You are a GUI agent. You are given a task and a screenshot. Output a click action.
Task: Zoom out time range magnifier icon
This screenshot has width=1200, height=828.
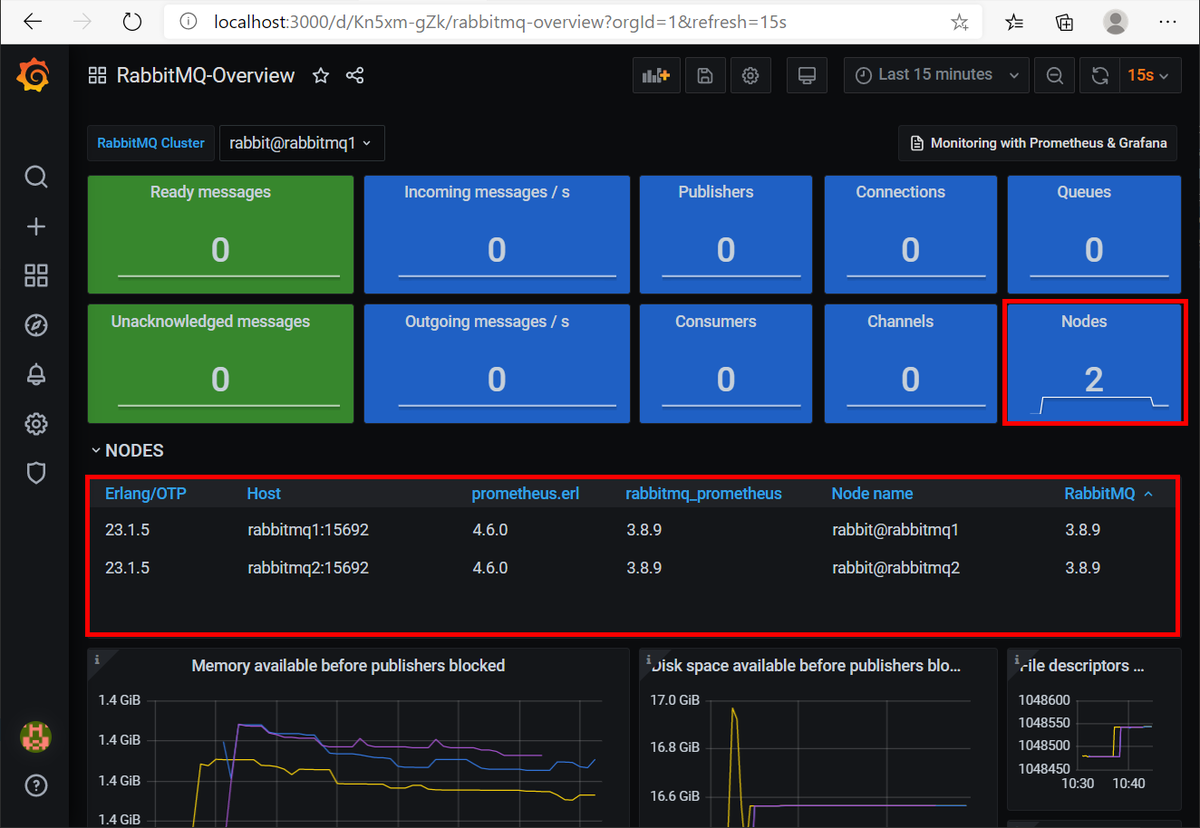pyautogui.click(x=1054, y=75)
